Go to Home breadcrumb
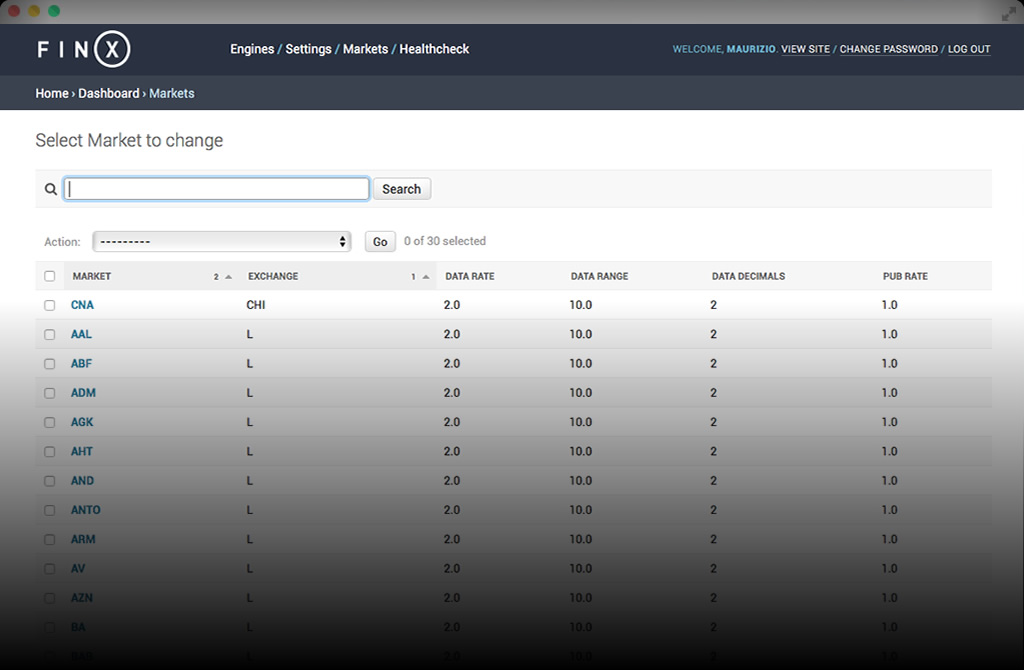Viewport: 1024px width, 670px height. 52,93
